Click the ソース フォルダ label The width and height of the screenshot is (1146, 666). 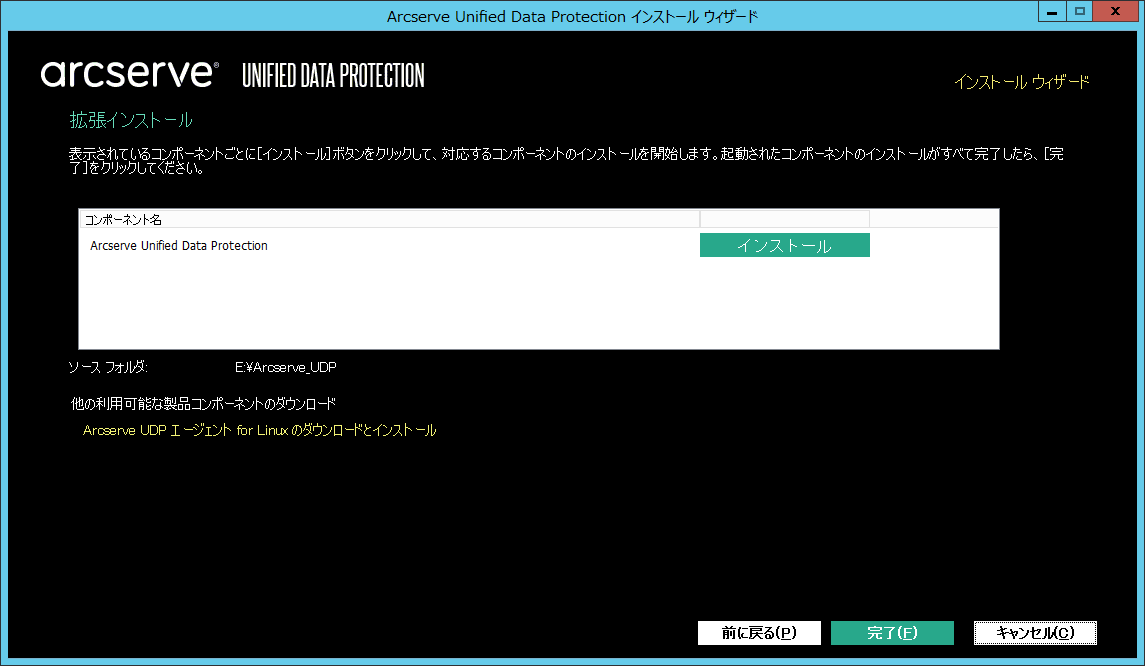point(107,368)
